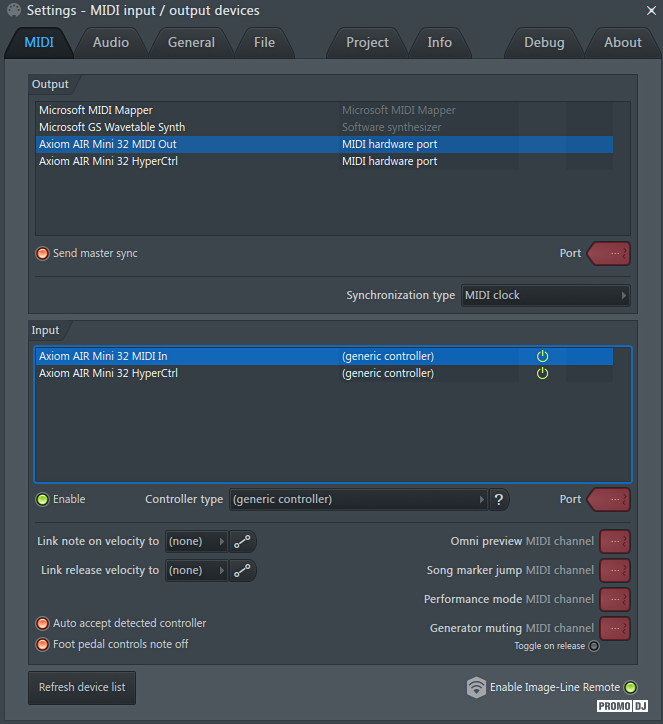This screenshot has height=724, width=663.
Task: Toggle Send master sync
Action: 42,253
